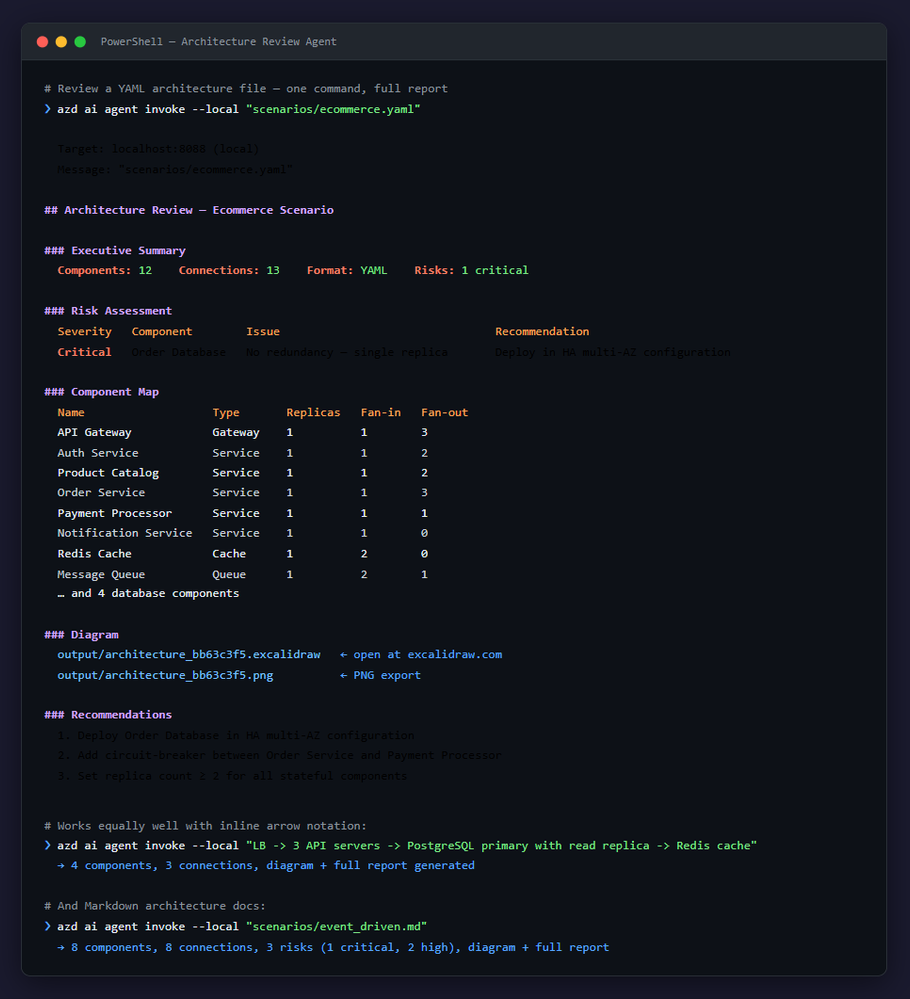Click the 'Fan-out' column header
Image resolution: width=910 pixels, height=999 pixels.
[445, 412]
